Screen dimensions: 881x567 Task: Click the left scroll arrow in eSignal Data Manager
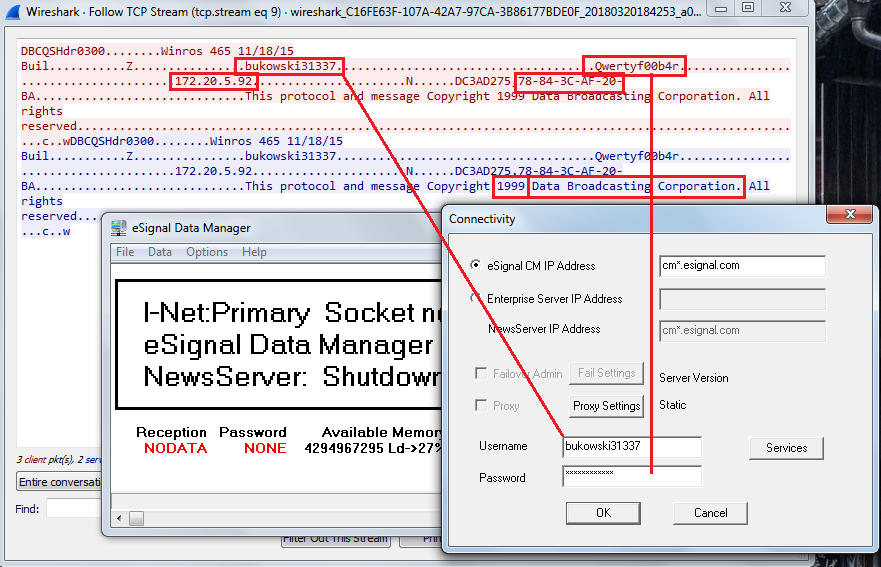[x=119, y=518]
